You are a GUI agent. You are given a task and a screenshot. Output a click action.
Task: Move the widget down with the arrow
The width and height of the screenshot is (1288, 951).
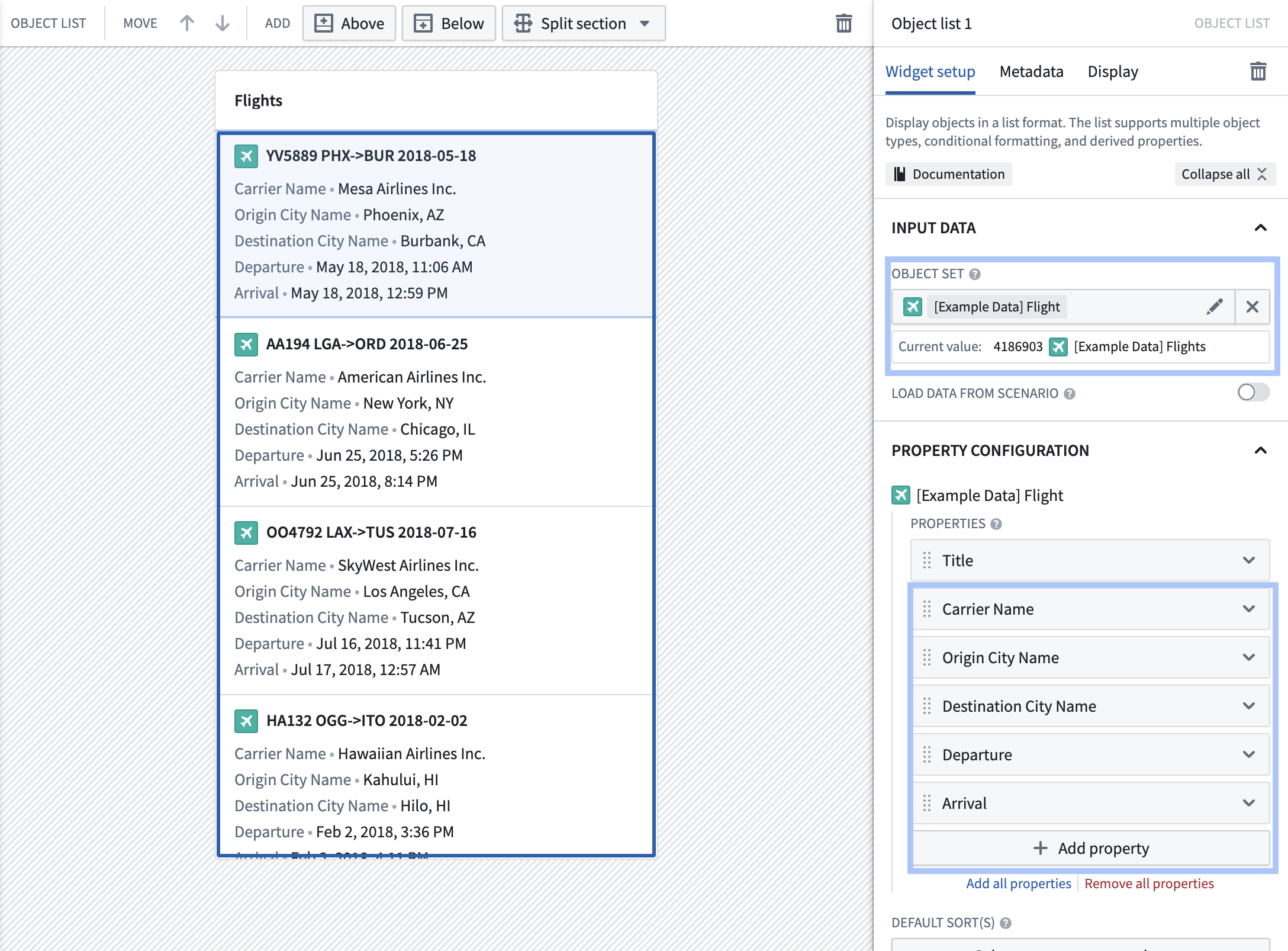tap(223, 23)
